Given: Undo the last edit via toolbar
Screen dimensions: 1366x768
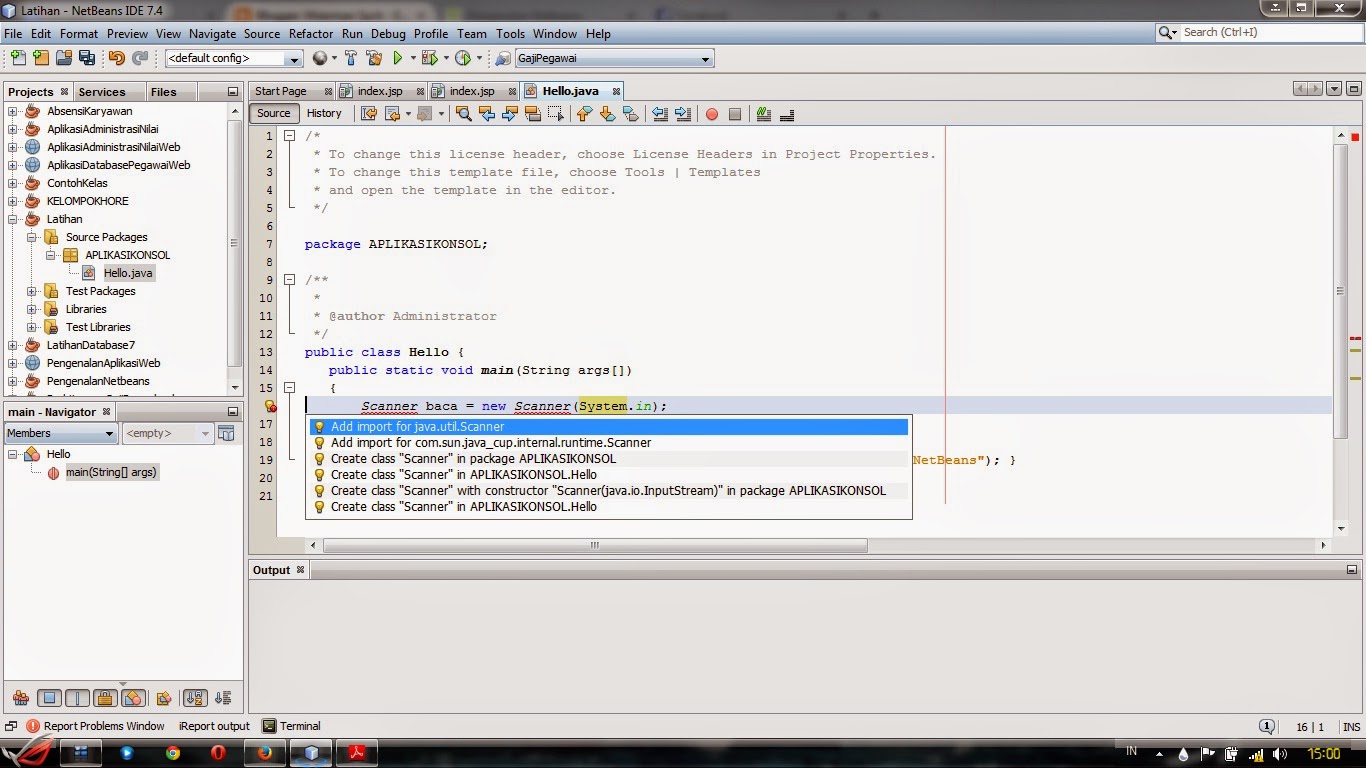Looking at the screenshot, I should coord(117,58).
